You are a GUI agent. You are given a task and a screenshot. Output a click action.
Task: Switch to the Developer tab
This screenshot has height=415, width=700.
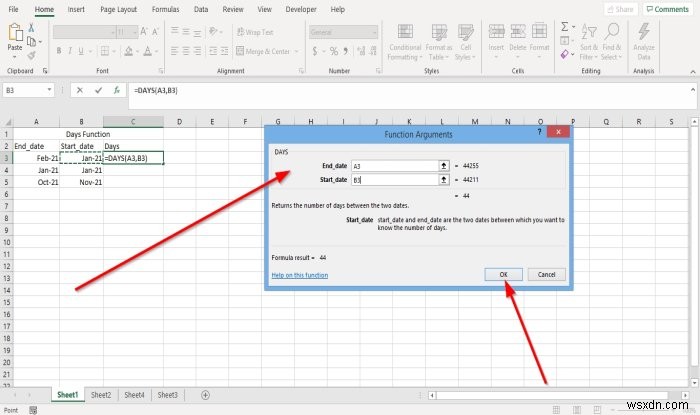click(x=301, y=9)
